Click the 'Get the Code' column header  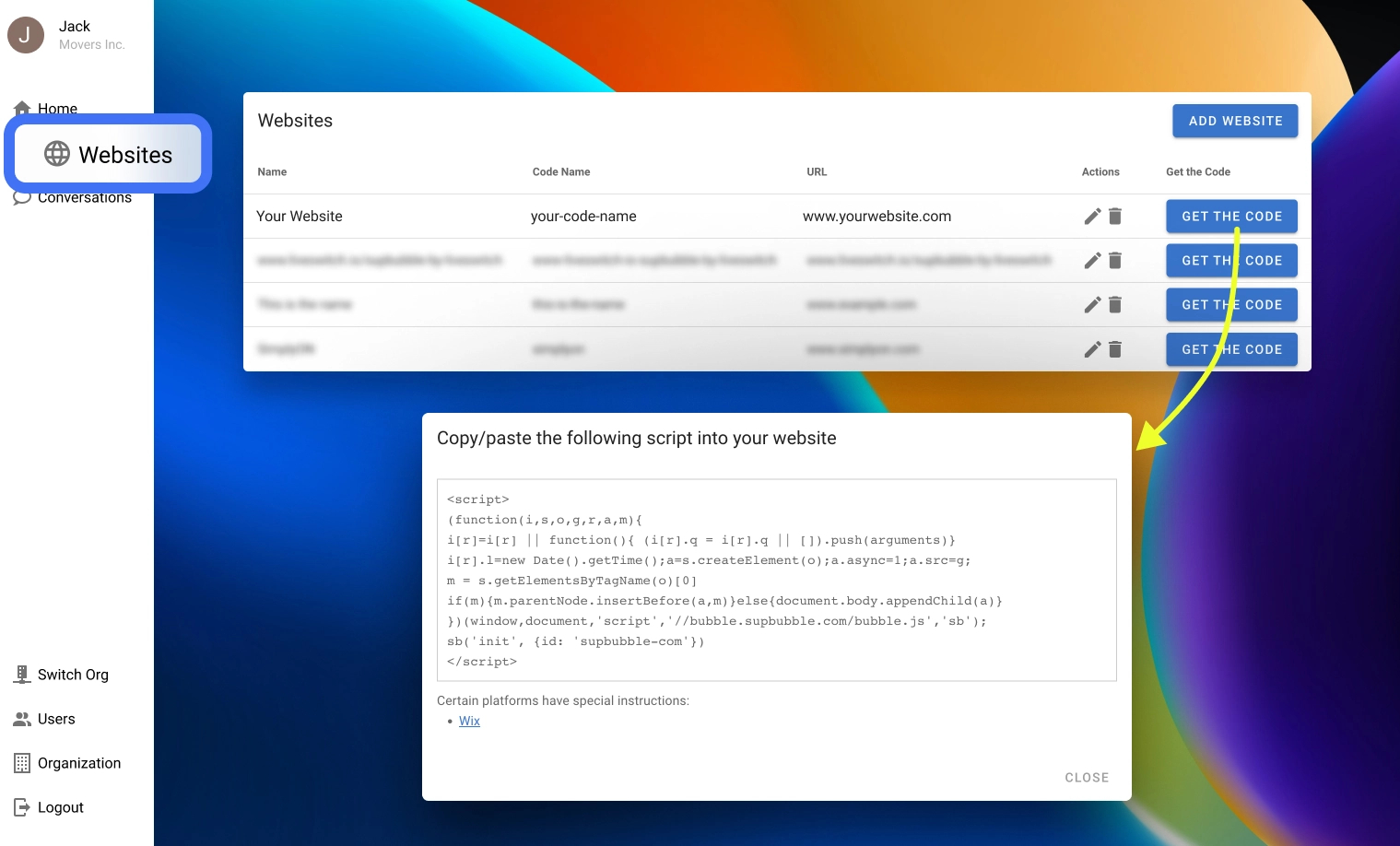pyautogui.click(x=1198, y=172)
